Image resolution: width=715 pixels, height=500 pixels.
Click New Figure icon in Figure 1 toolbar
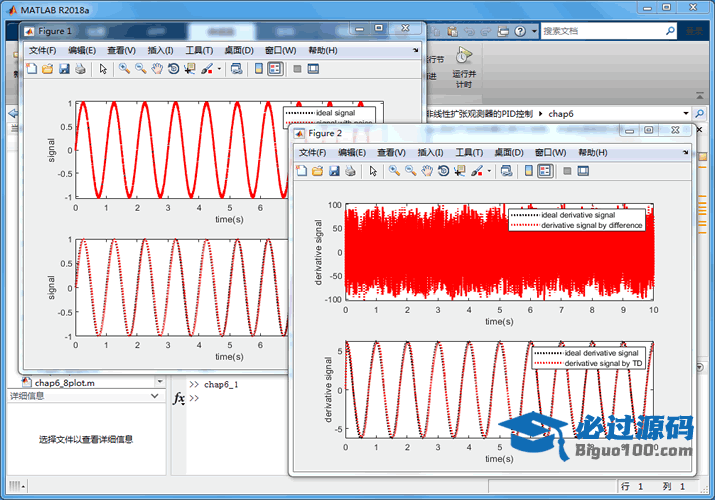coord(31,69)
